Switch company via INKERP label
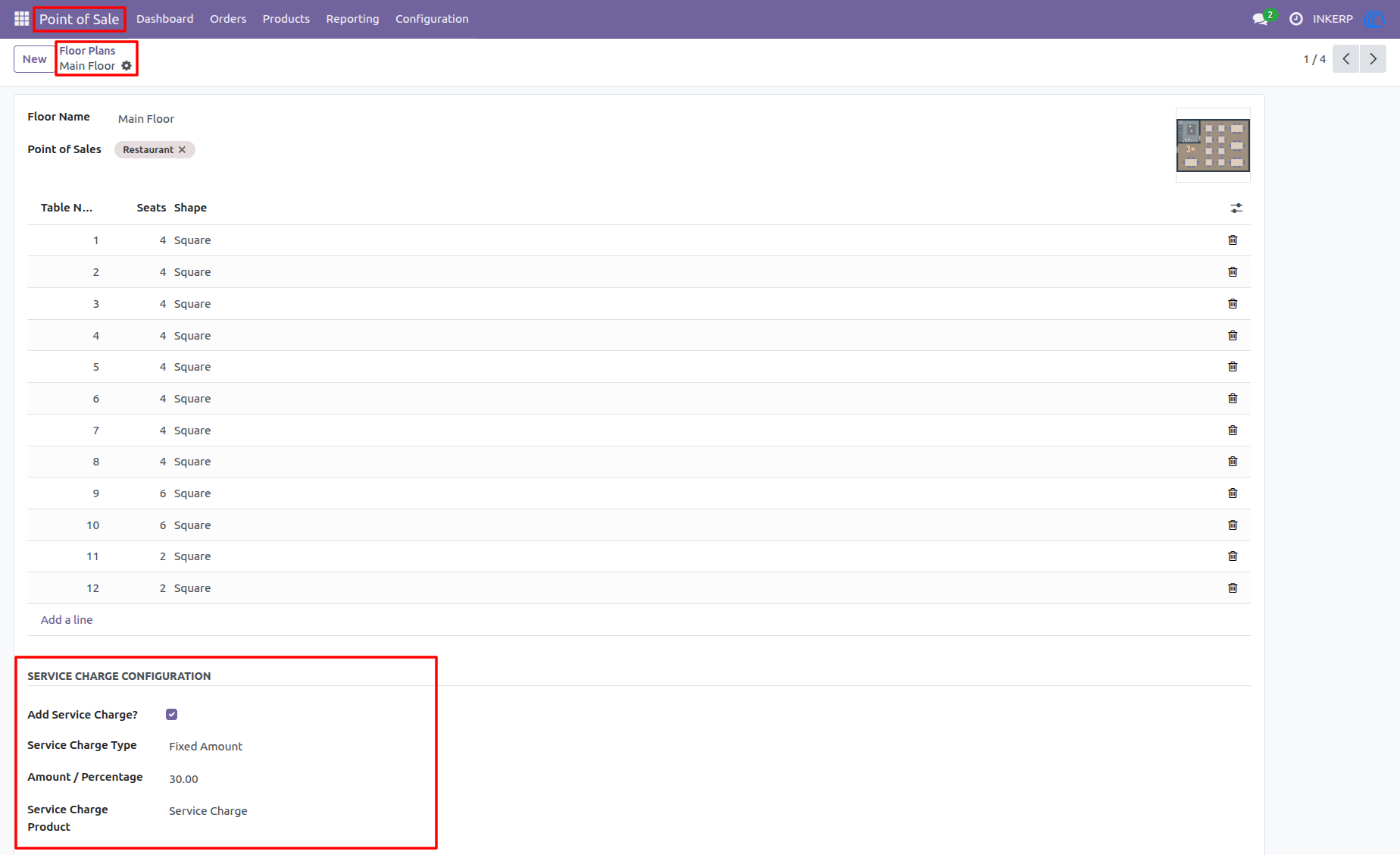 (x=1333, y=19)
